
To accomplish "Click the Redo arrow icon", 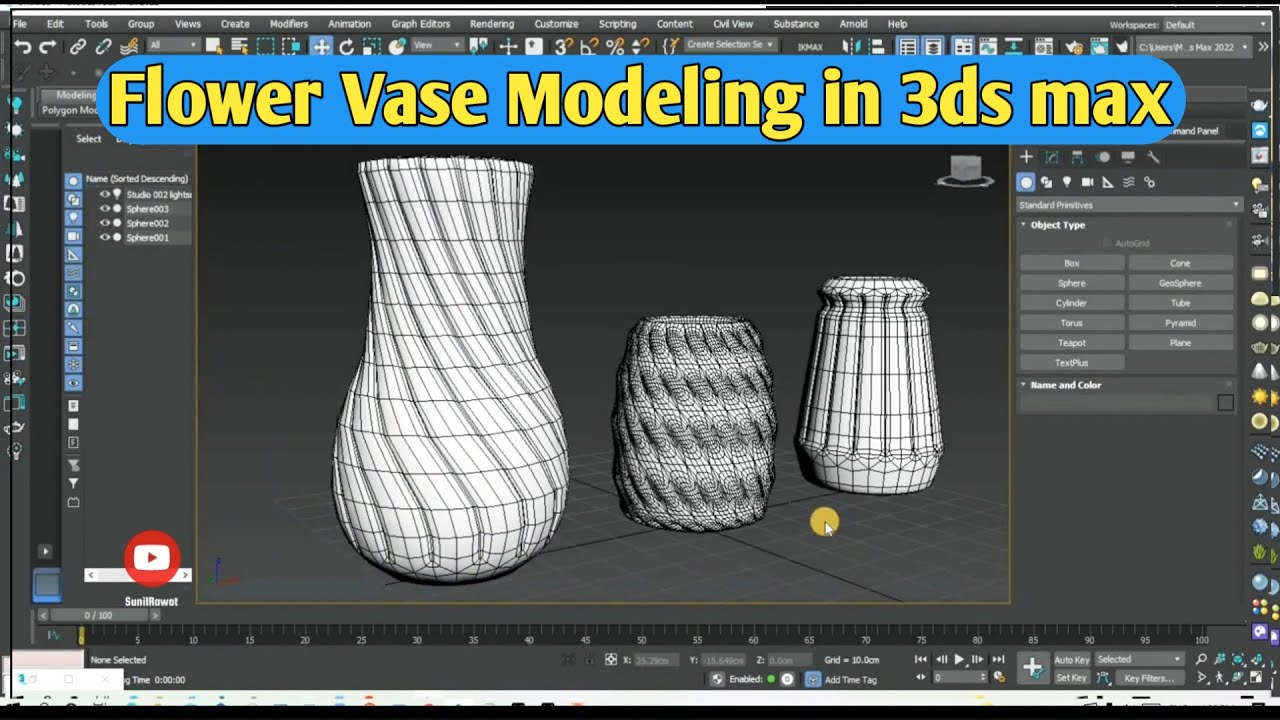I will point(46,46).
